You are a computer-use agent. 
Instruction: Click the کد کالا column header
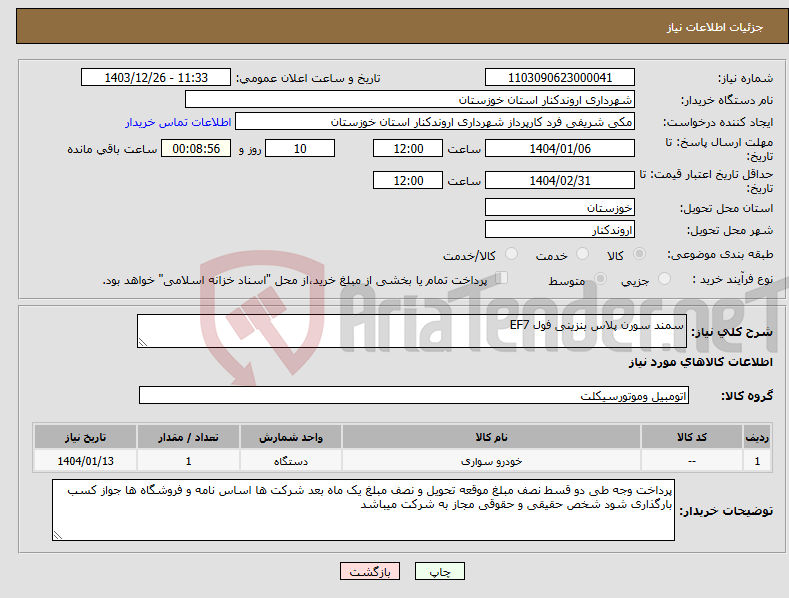[692, 437]
